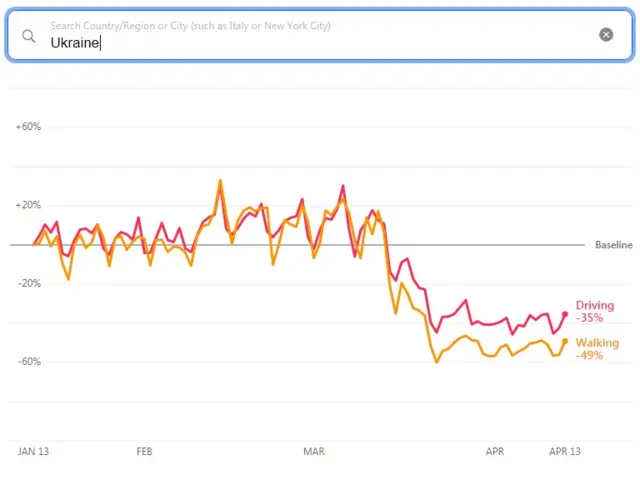
Task: Click the -60% axis label
Action: click(x=28, y=361)
